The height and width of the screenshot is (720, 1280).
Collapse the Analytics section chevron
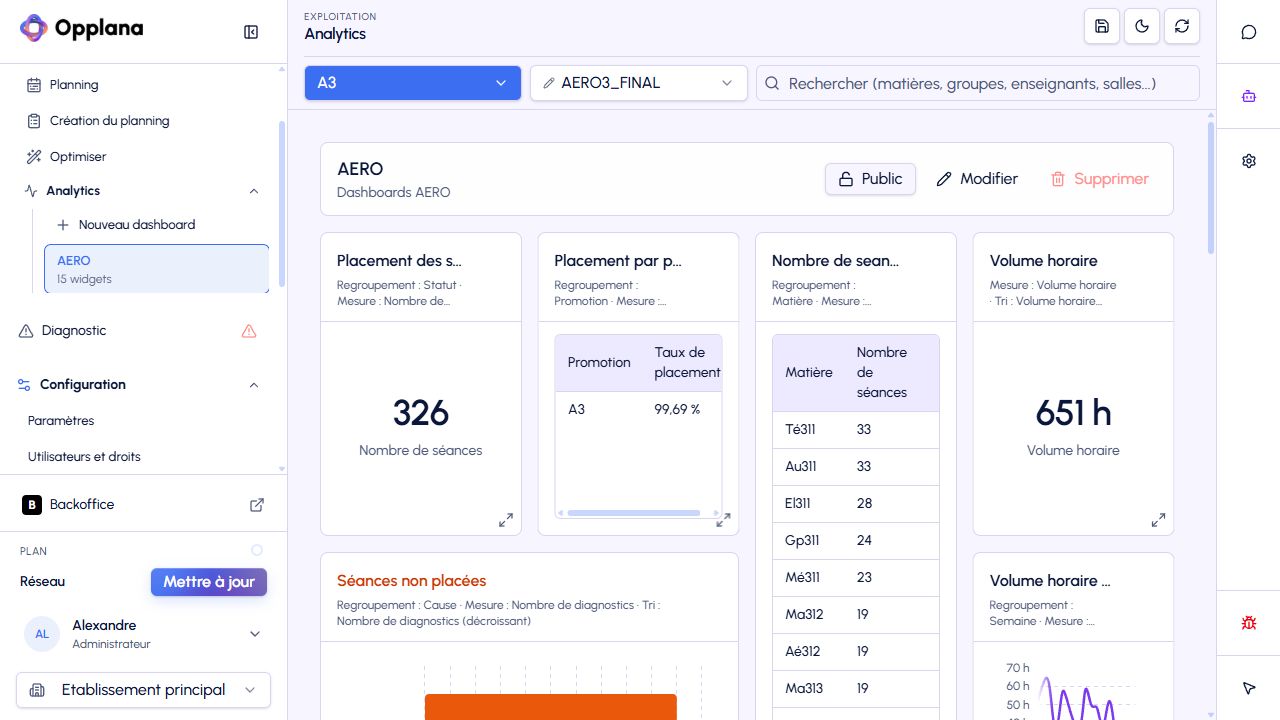[x=254, y=191]
